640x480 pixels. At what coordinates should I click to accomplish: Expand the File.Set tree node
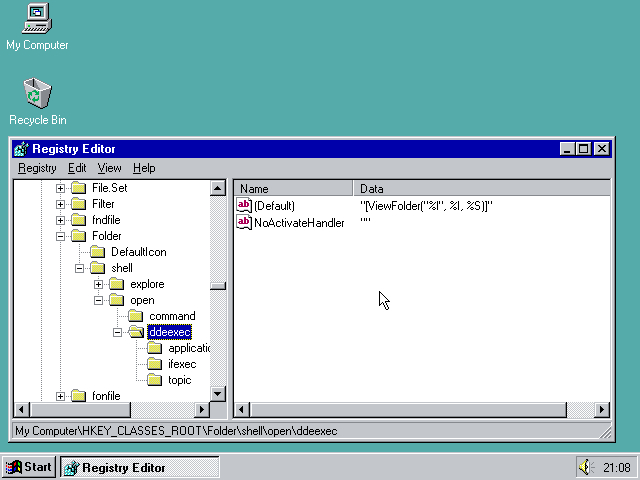61,188
